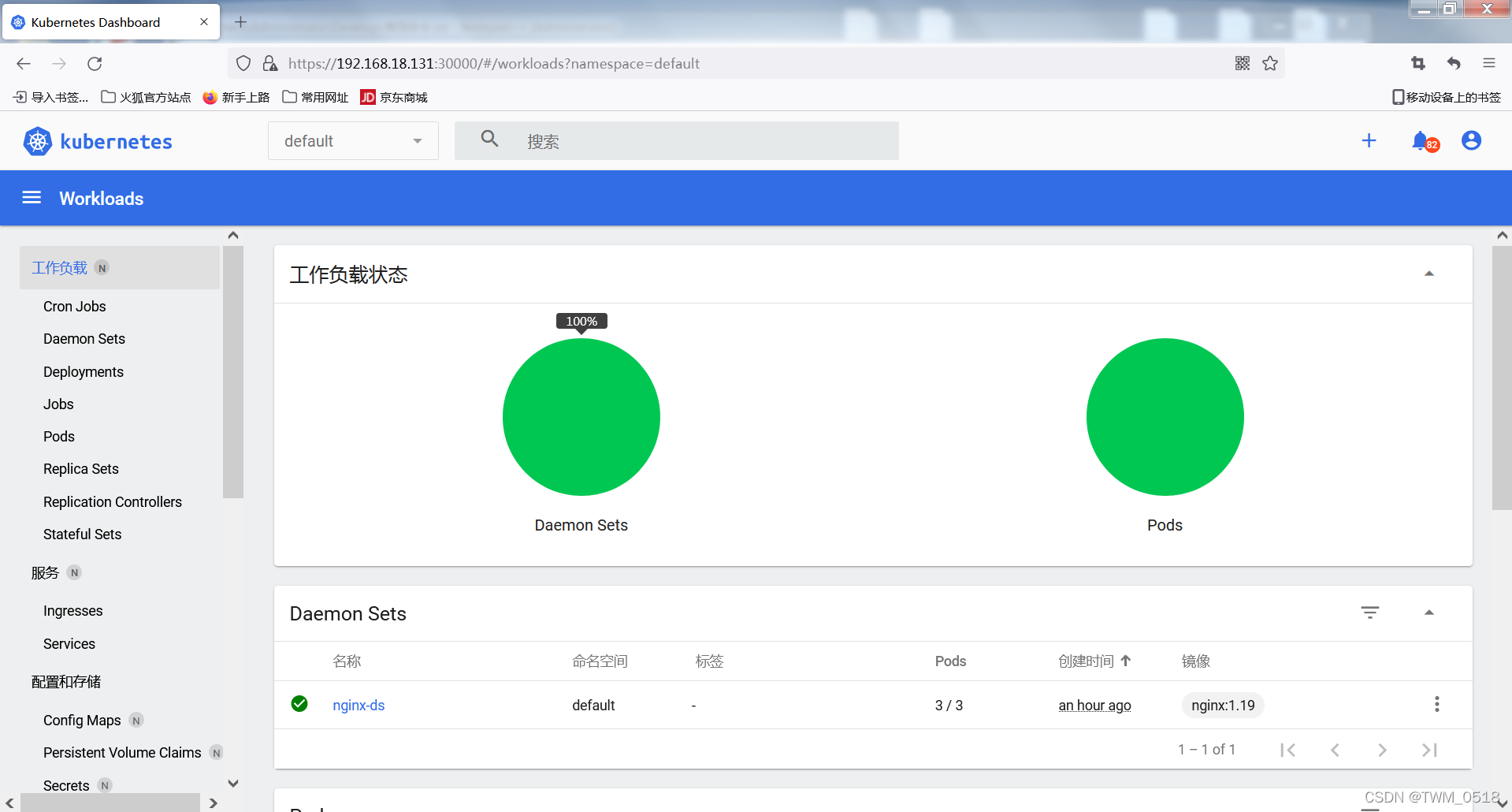Select Pods in the workloads sidebar
The image size is (1512, 812).
coord(58,436)
